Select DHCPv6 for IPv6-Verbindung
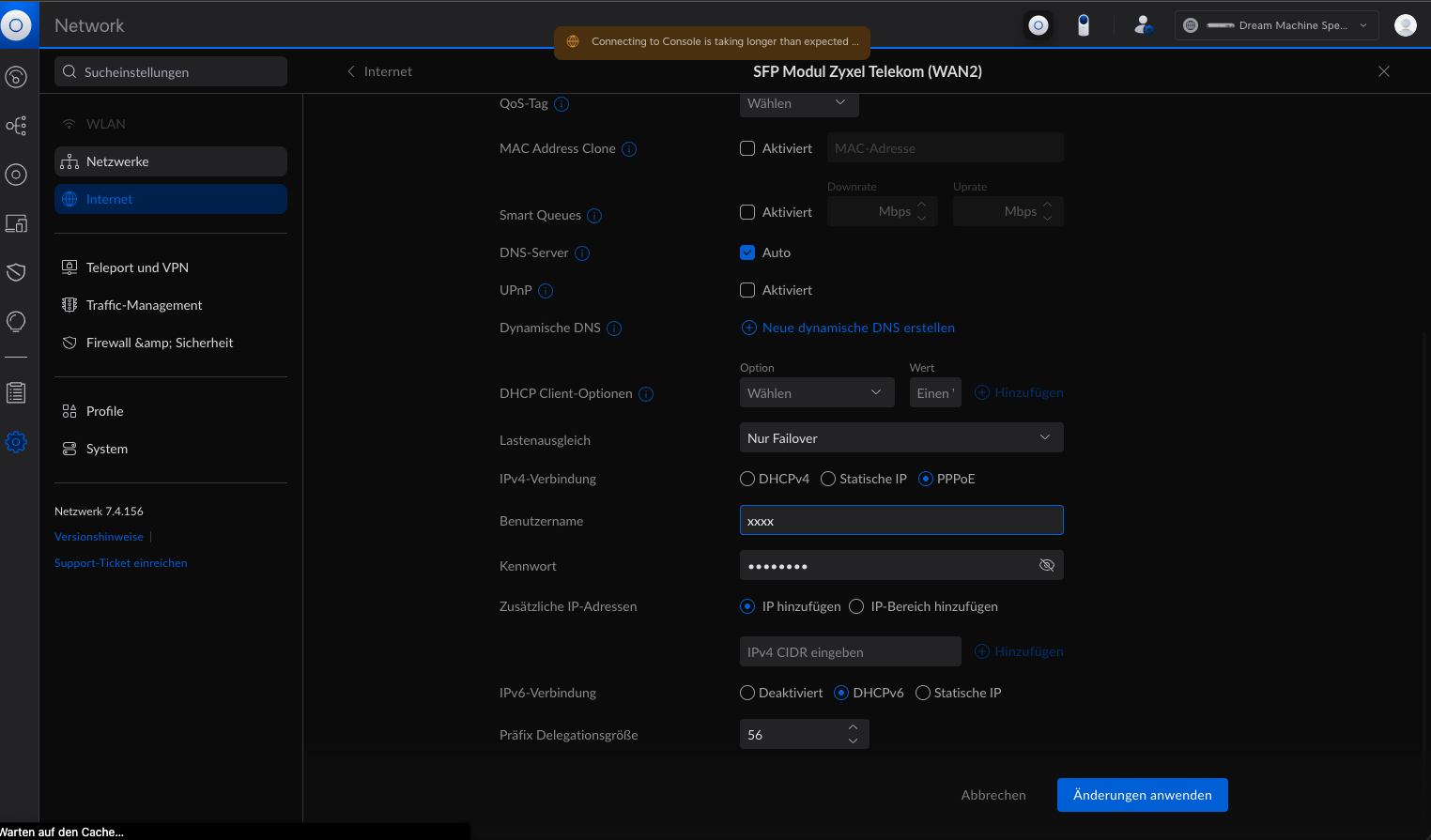1431x840 pixels. 841,693
